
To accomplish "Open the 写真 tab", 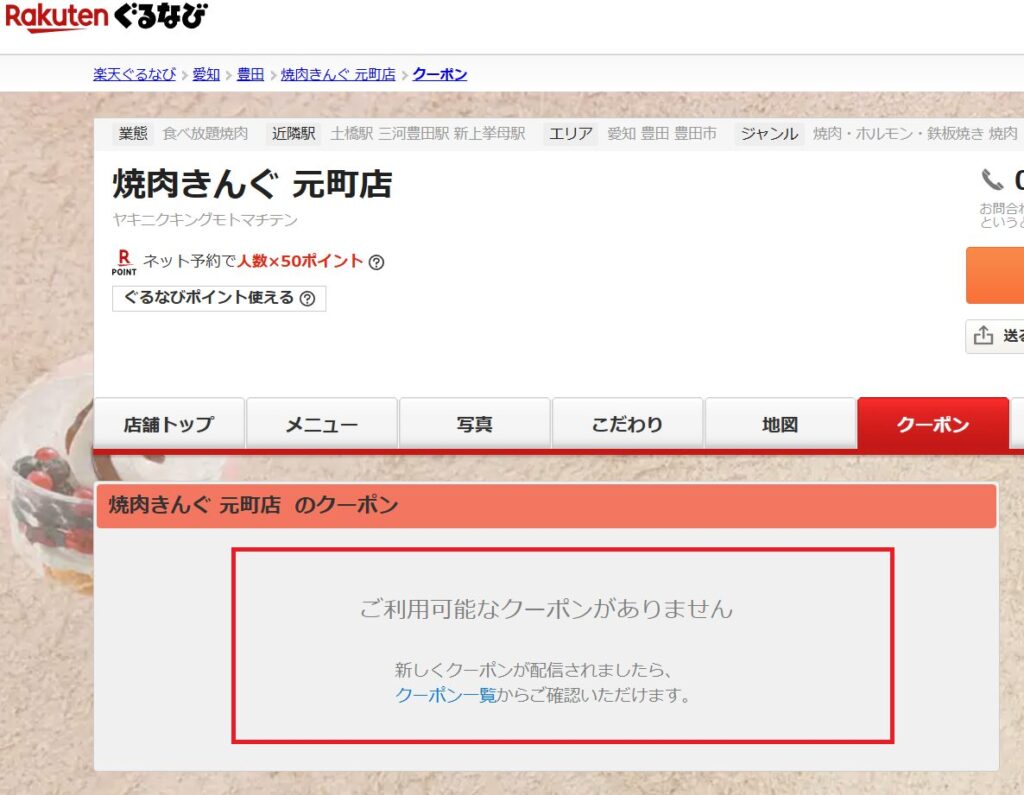I will click(474, 424).
